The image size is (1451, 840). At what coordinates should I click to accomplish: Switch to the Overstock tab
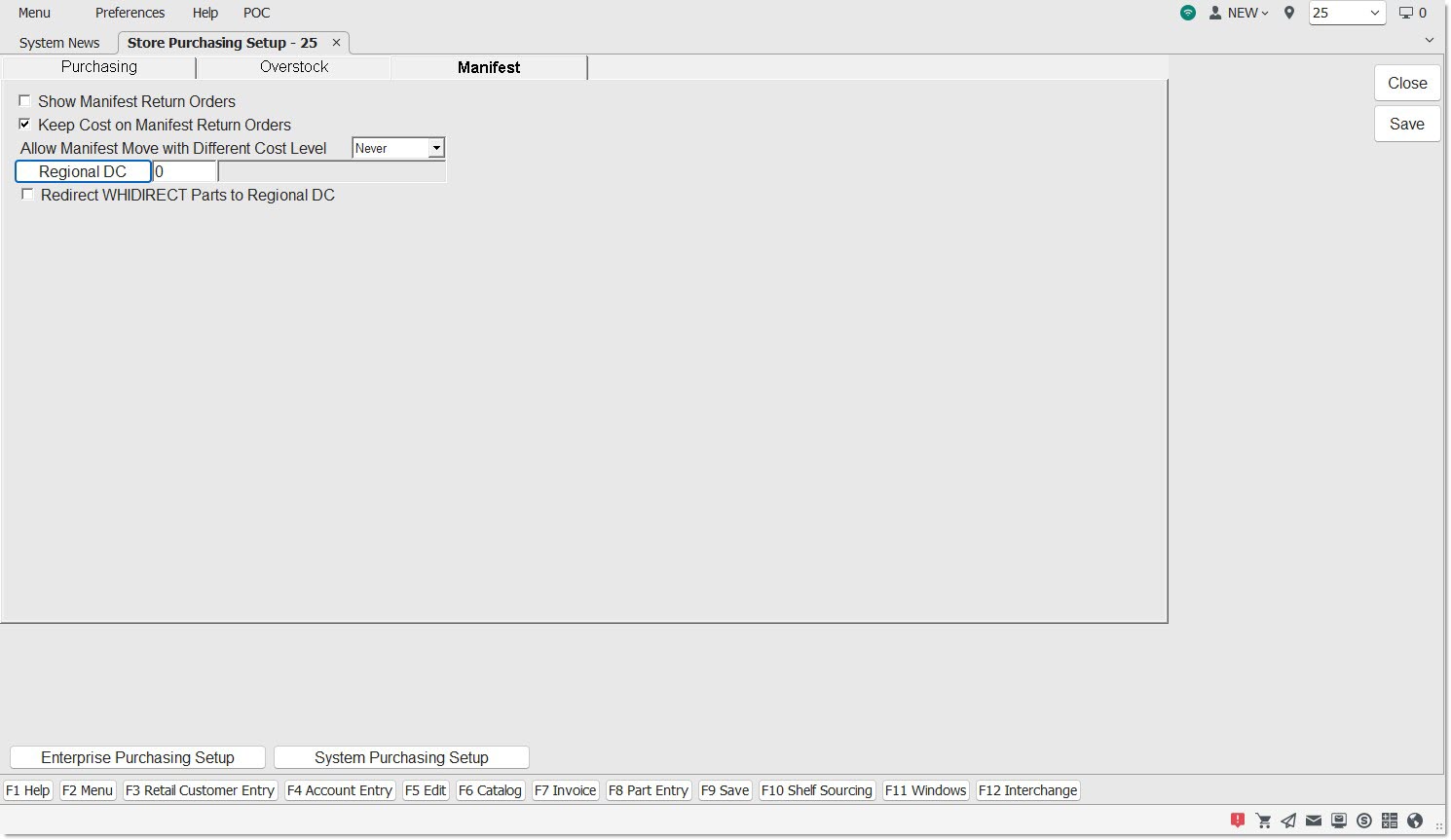[x=294, y=67]
